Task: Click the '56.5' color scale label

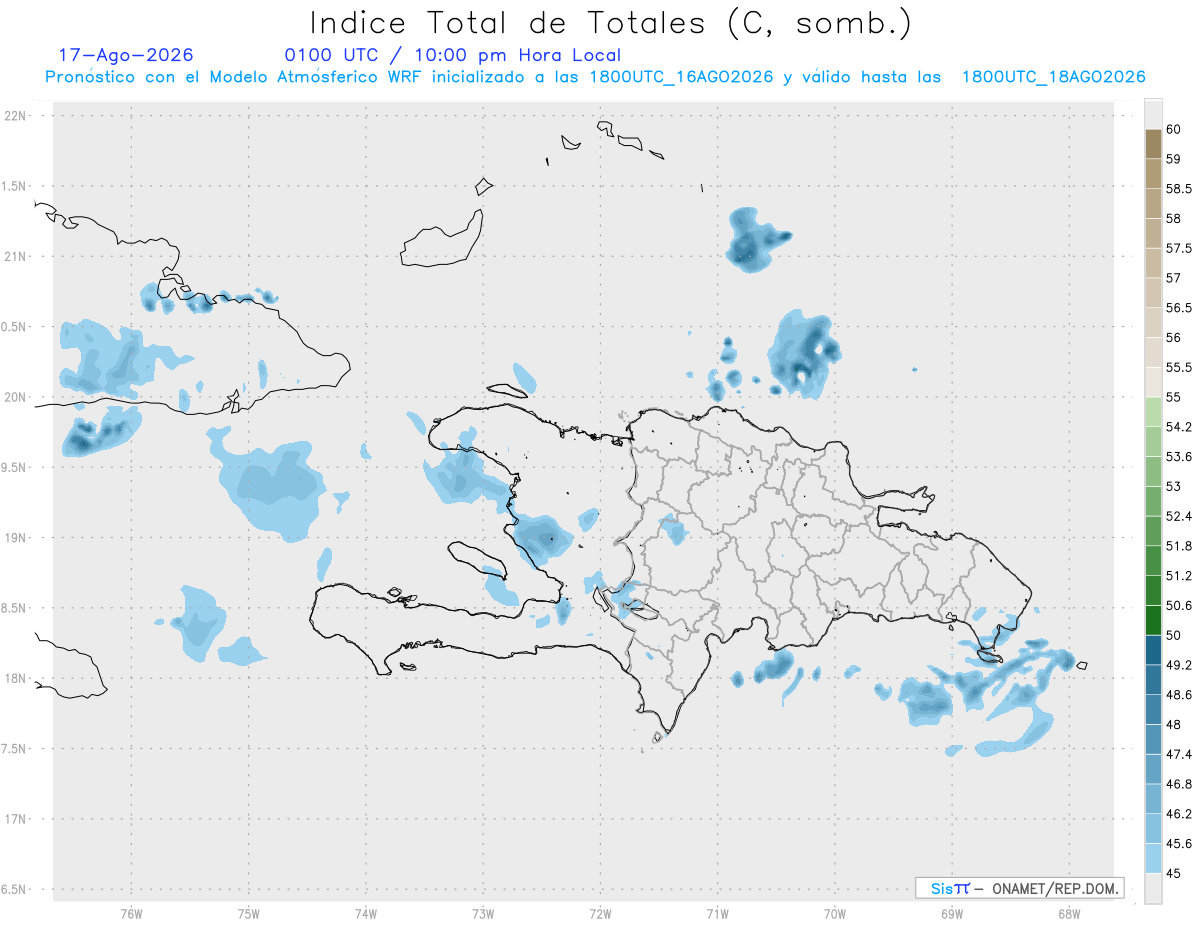Action: tap(1179, 308)
